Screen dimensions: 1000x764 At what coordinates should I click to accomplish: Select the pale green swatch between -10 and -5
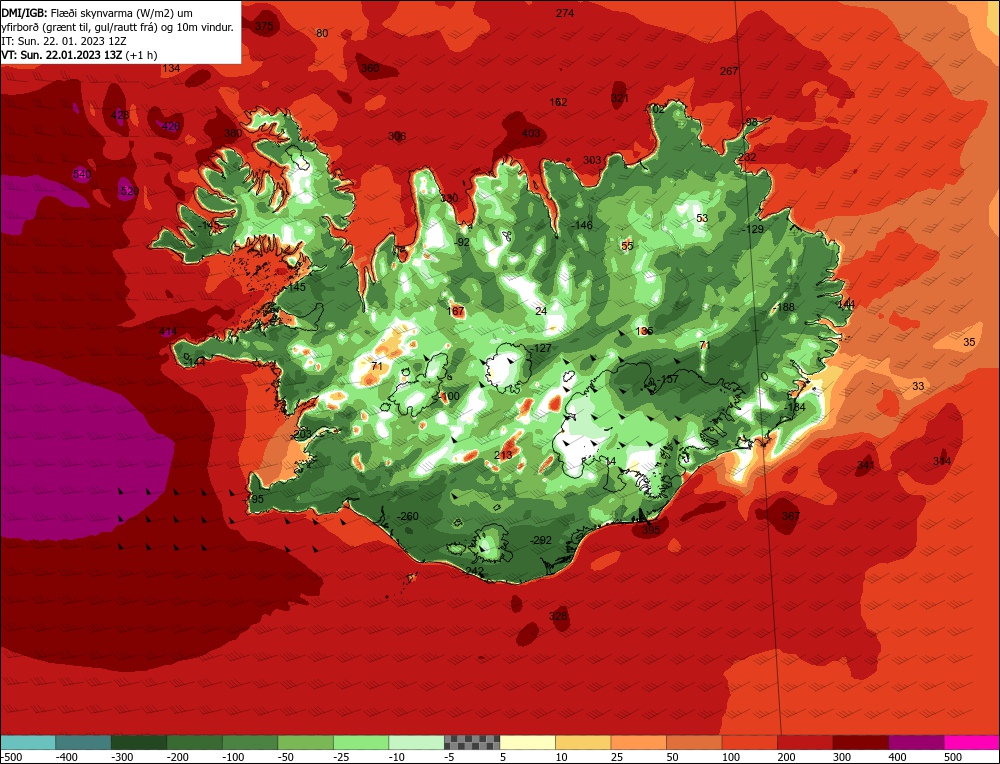coord(416,742)
